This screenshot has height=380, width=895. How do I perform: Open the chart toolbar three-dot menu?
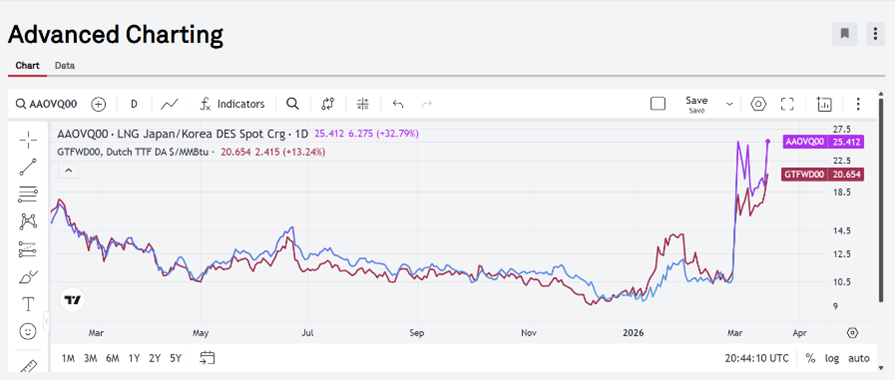click(858, 104)
